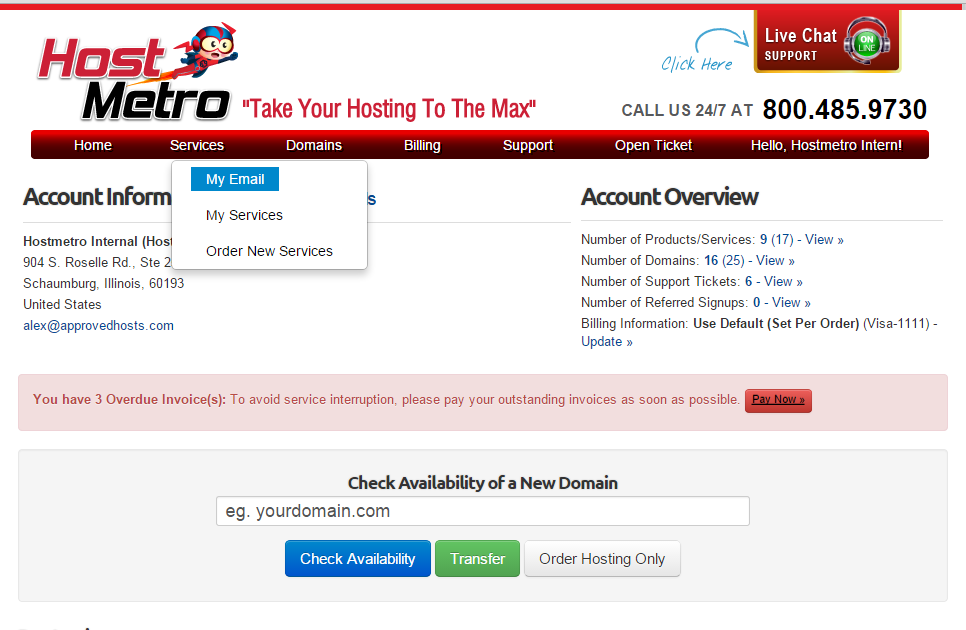966x630 pixels.
Task: Choose My Services from dropdown
Action: coord(245,215)
